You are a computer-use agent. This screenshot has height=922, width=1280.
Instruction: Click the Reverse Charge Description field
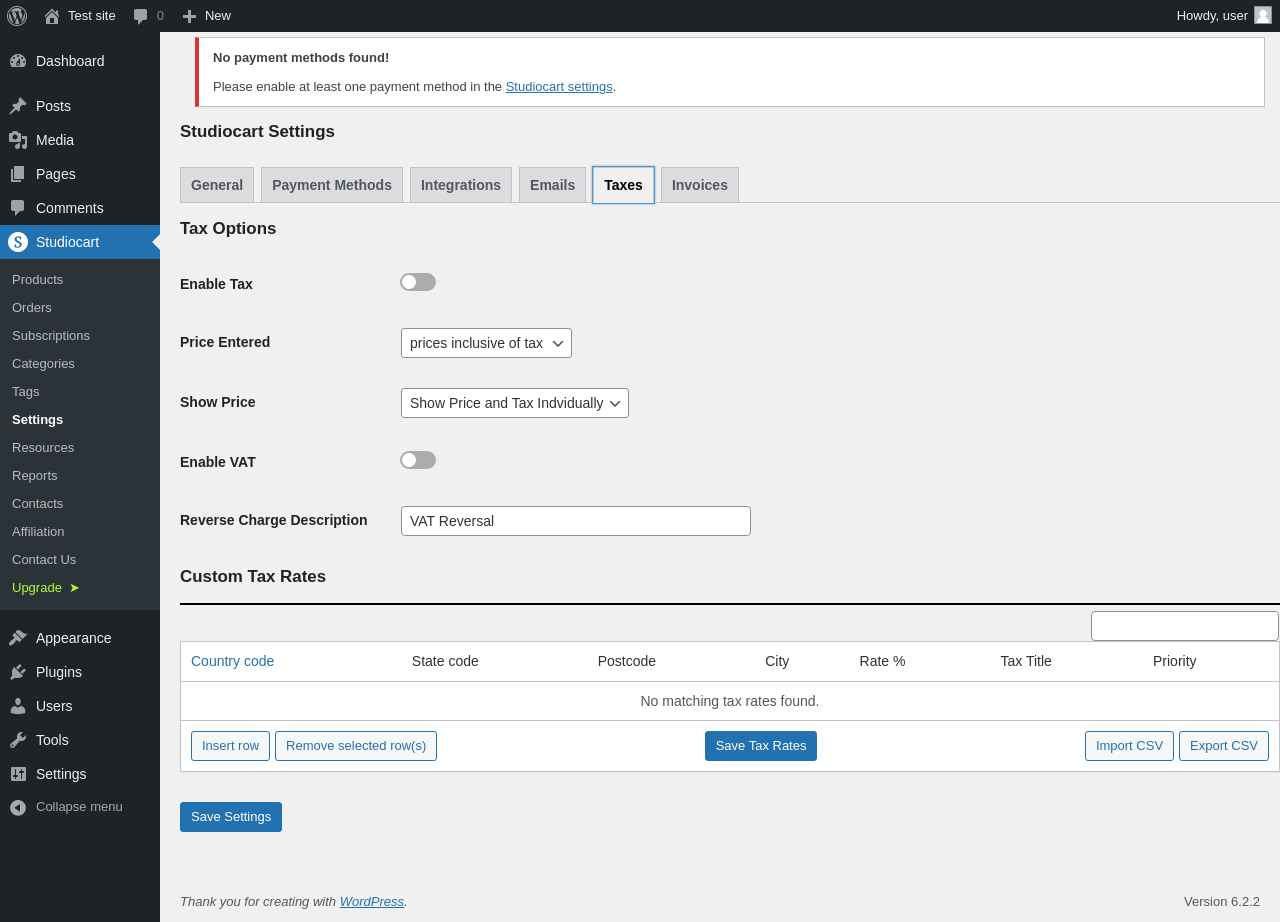coord(576,521)
